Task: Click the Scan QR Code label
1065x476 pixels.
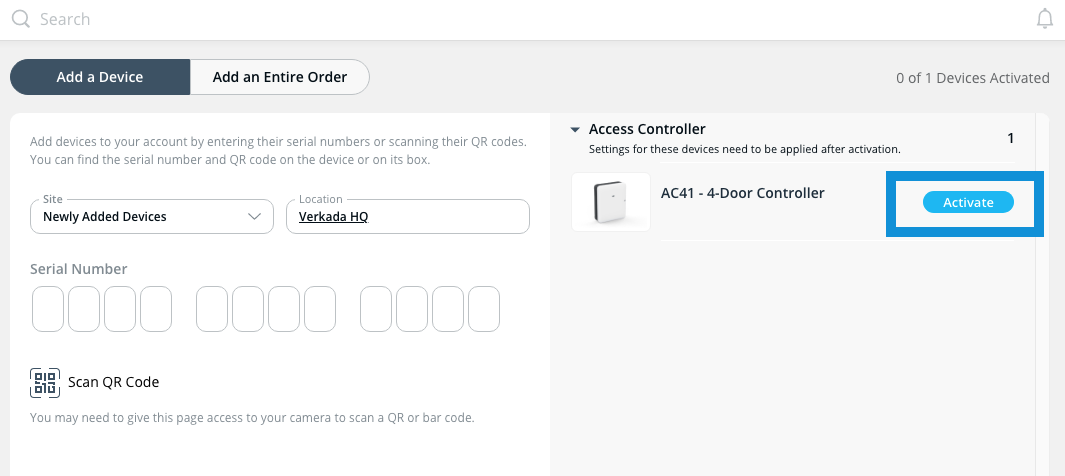Action: tap(113, 382)
